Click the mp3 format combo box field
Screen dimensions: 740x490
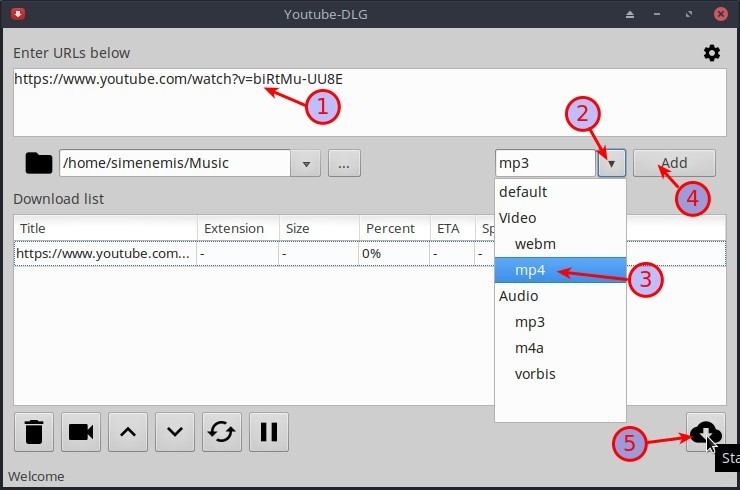[545, 163]
